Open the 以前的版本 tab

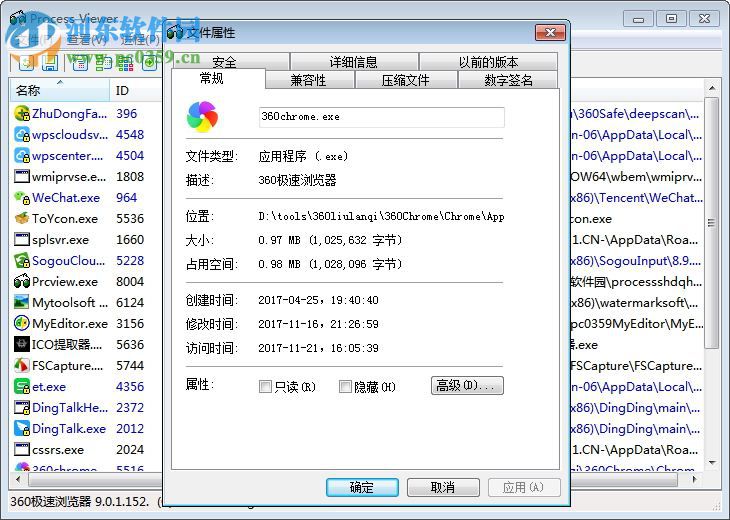tap(488, 61)
